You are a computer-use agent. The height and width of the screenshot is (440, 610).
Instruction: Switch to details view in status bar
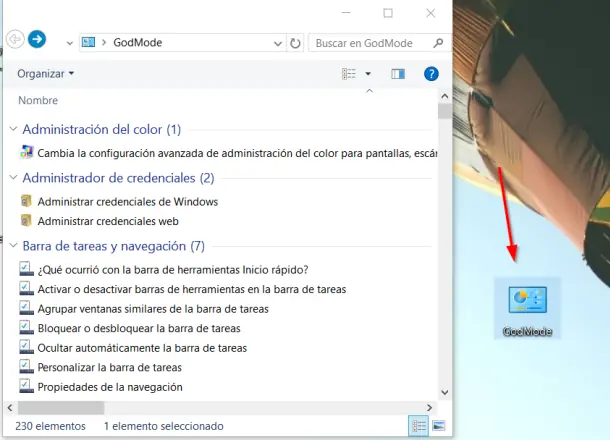(419, 426)
